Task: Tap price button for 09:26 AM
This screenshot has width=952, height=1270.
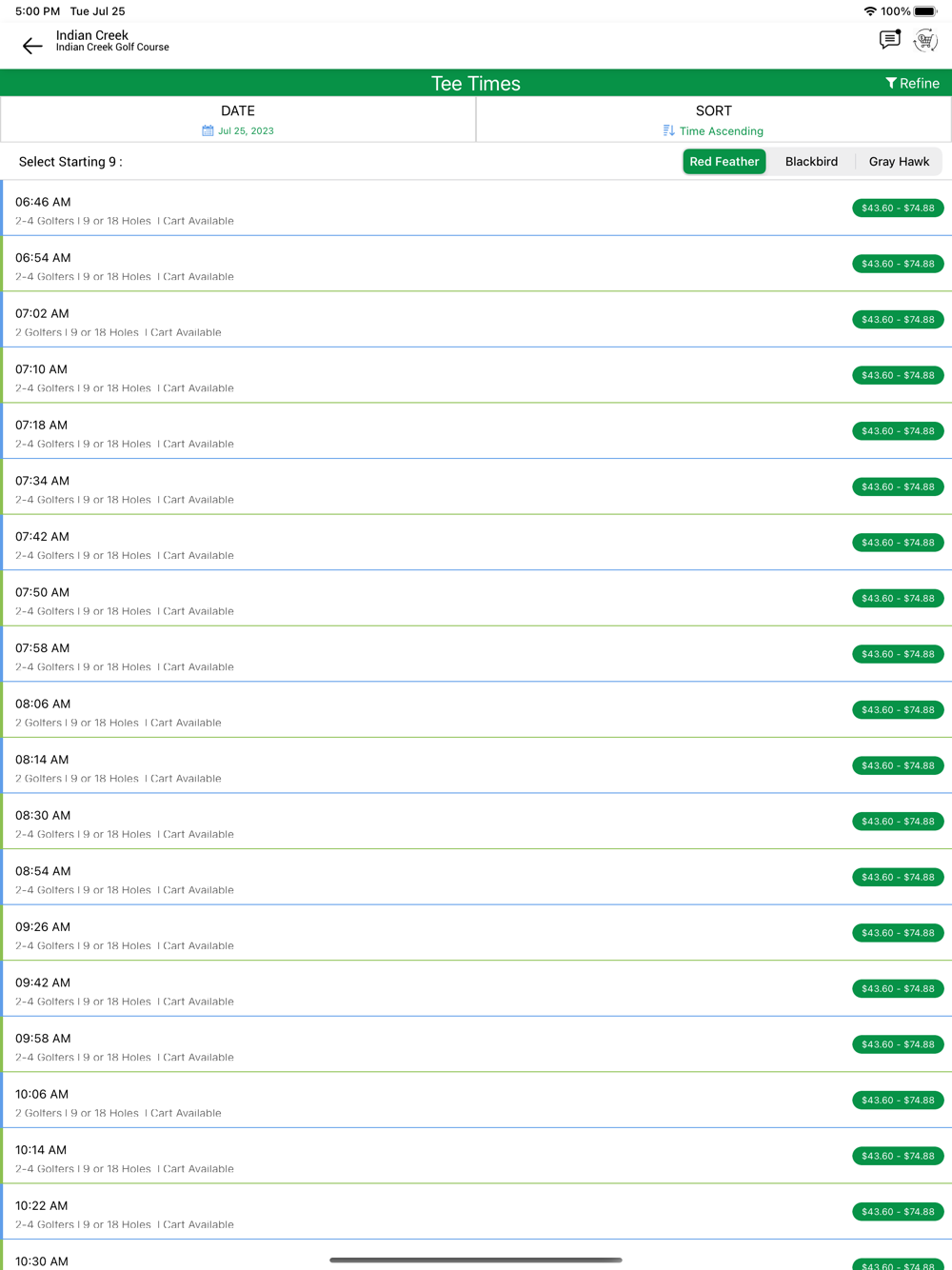Action: click(x=898, y=933)
